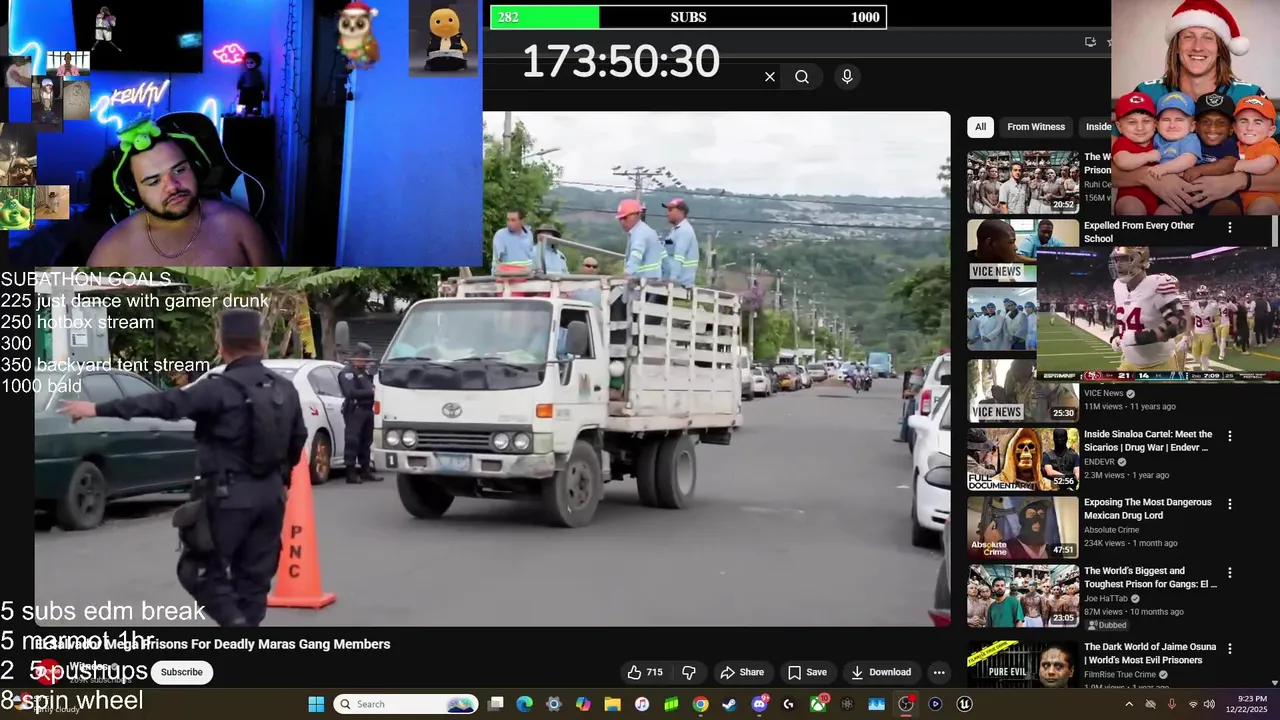1280x720 pixels.
Task: Open the VICE News 25:30 thumbnail
Action: click(1023, 390)
